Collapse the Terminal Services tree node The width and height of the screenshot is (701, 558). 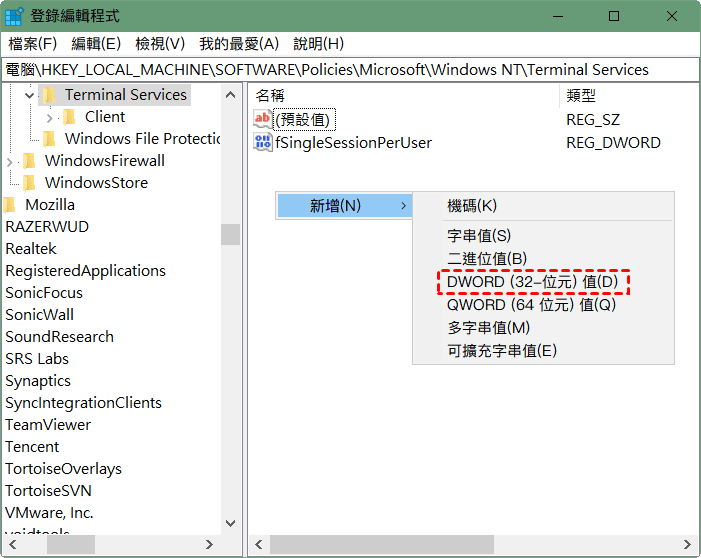coord(30,95)
